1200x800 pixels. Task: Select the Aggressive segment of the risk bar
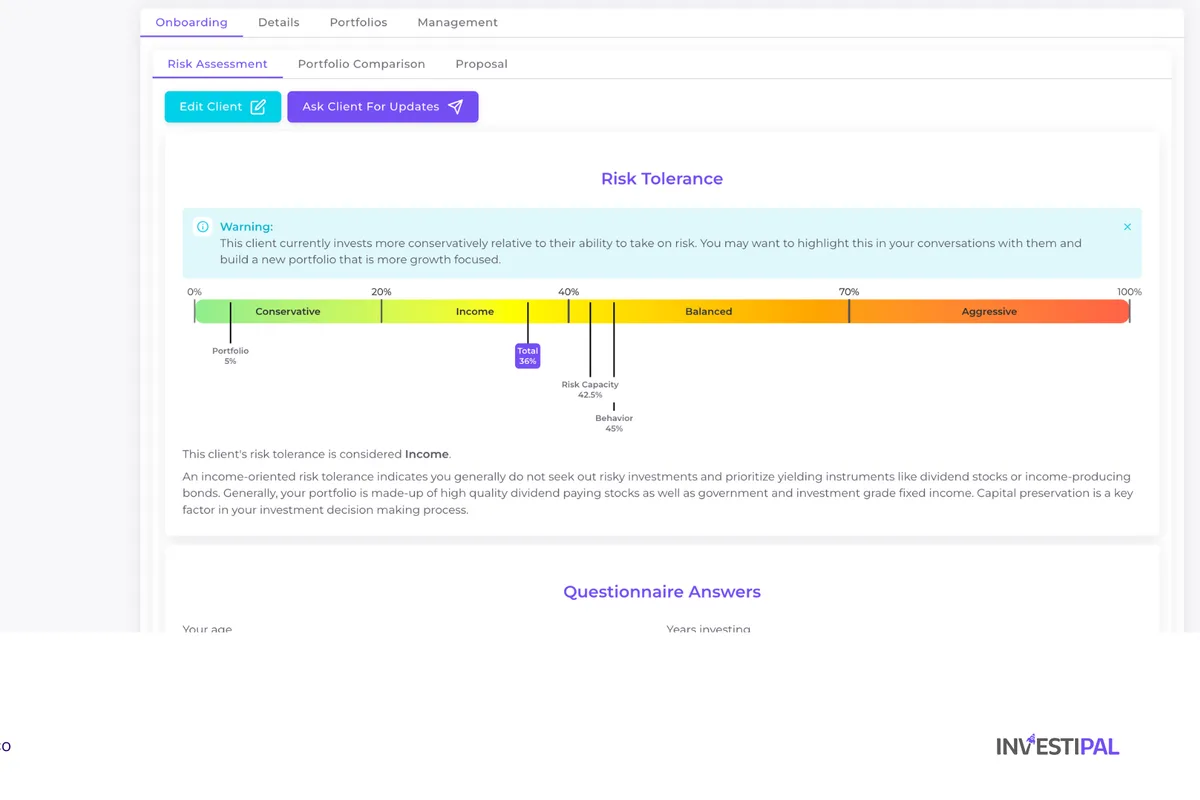click(x=989, y=311)
